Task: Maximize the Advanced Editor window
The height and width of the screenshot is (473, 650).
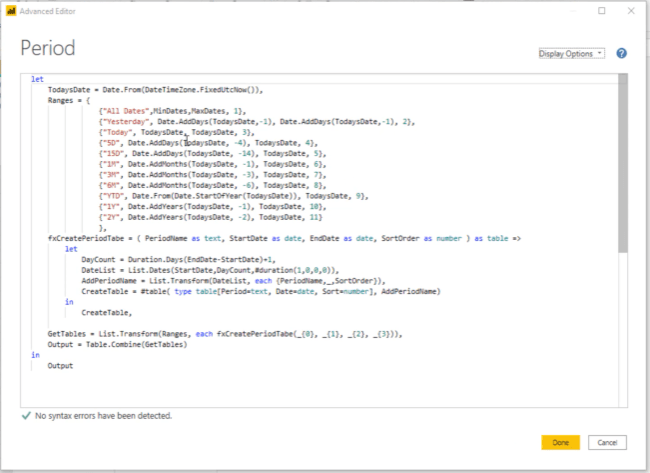Action: 601,11
